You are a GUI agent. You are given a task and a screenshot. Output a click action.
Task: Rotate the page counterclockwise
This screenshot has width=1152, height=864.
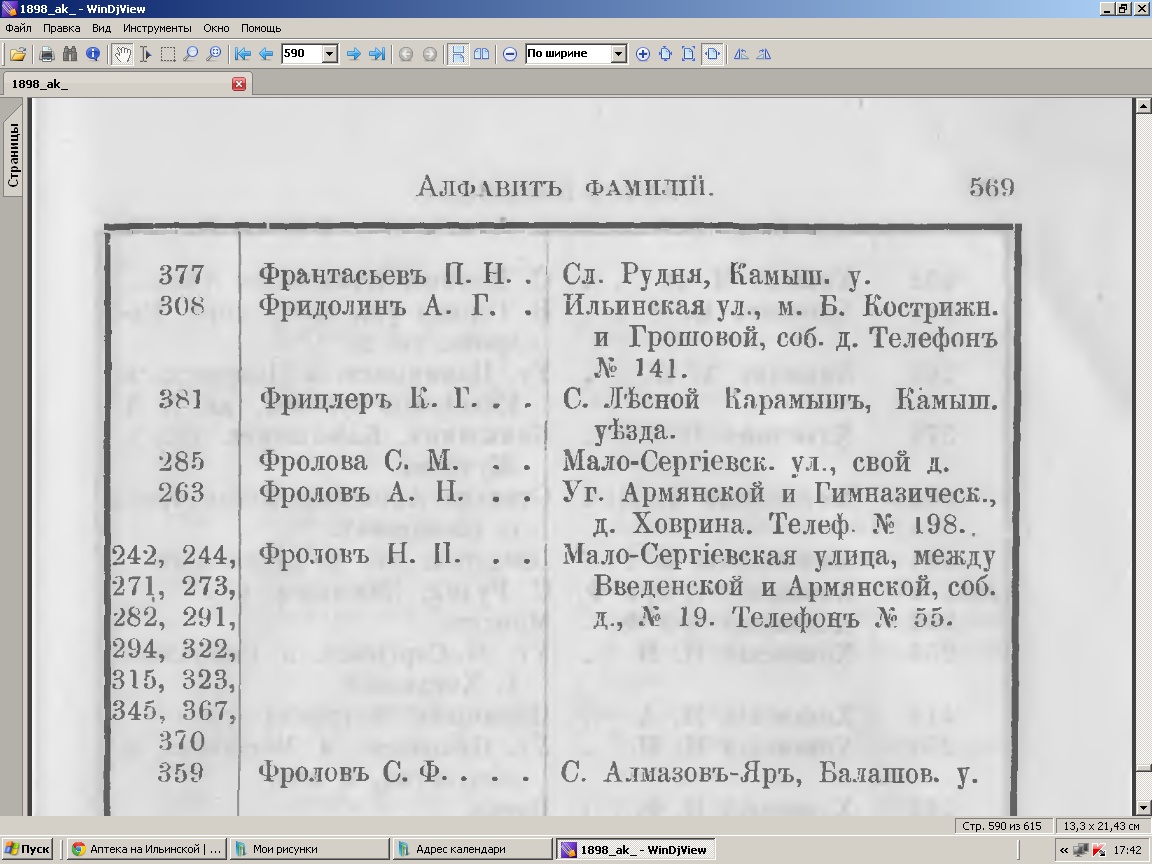pyautogui.click(x=741, y=54)
